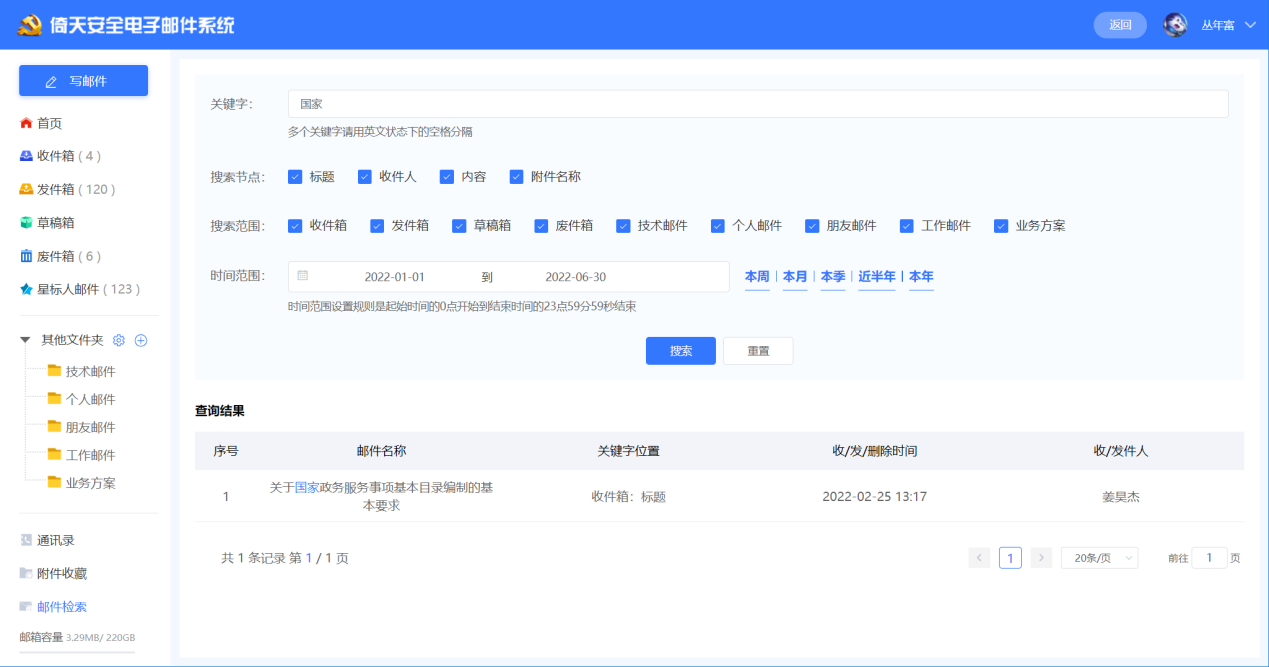Set time range to 本年
1269x667 pixels.
pyautogui.click(x=921, y=277)
